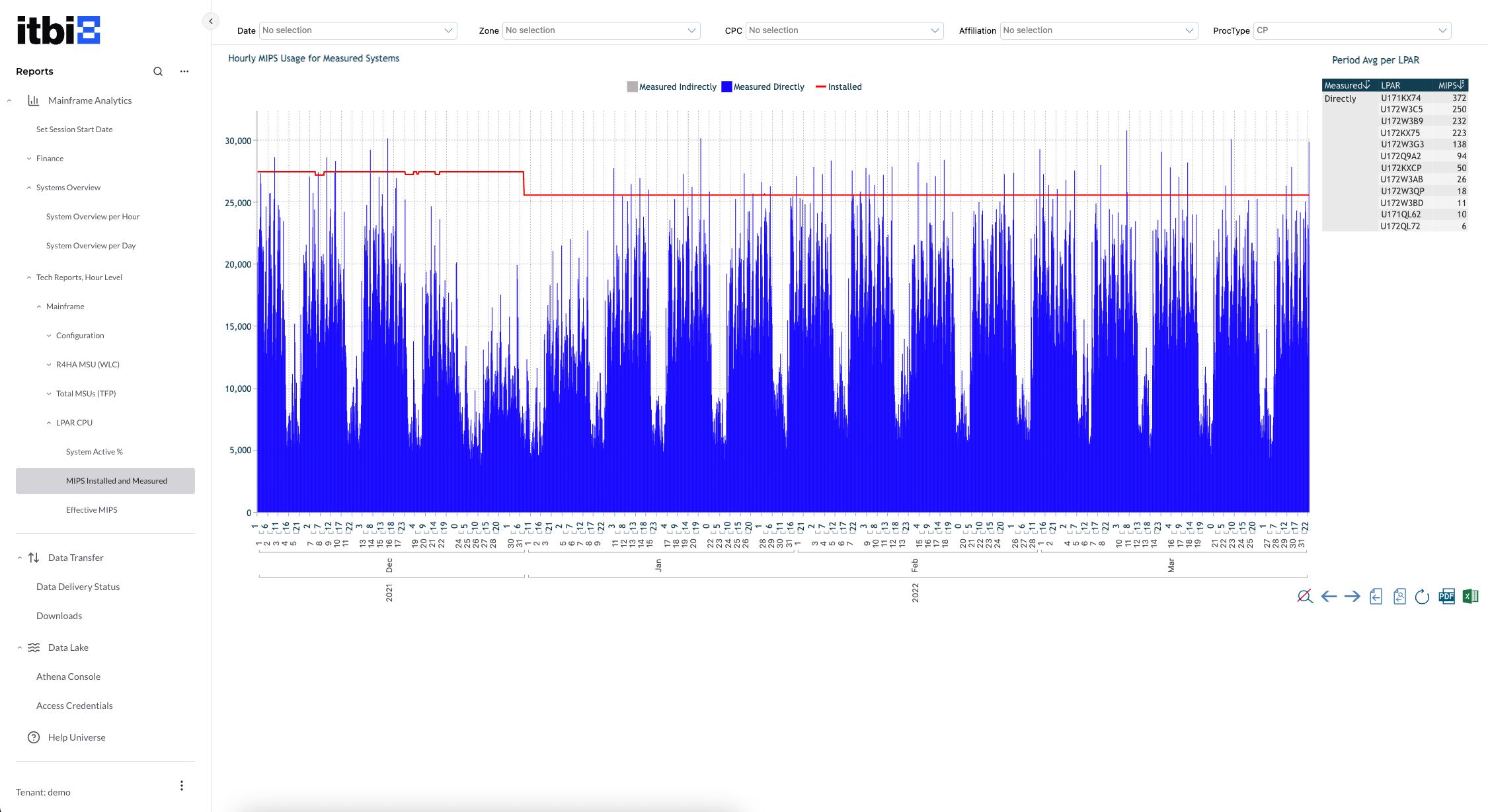This screenshot has width=1488, height=812.
Task: Export the report to Excel
Action: pos(1470,597)
